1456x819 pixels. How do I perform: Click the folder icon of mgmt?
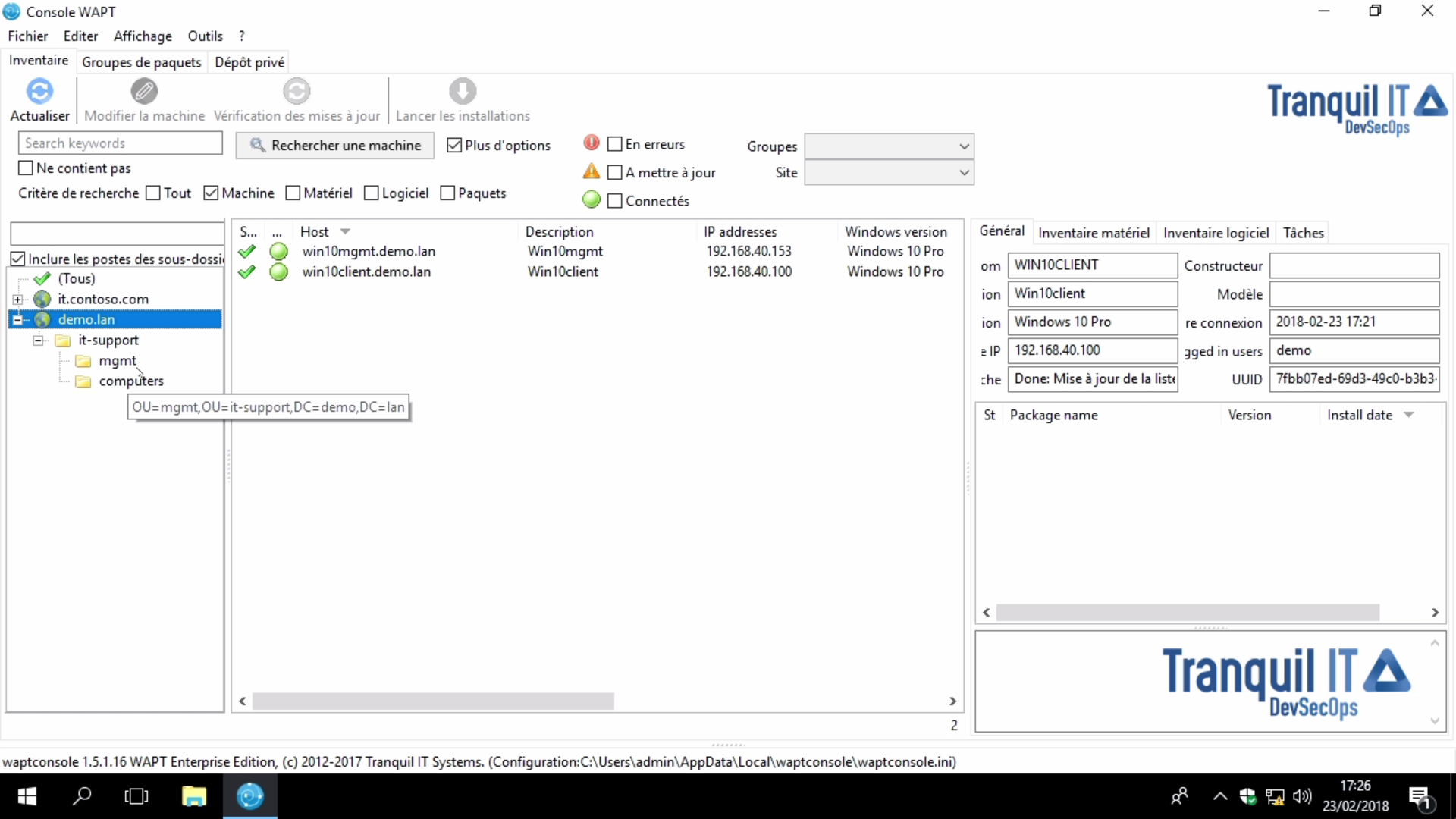tap(83, 361)
